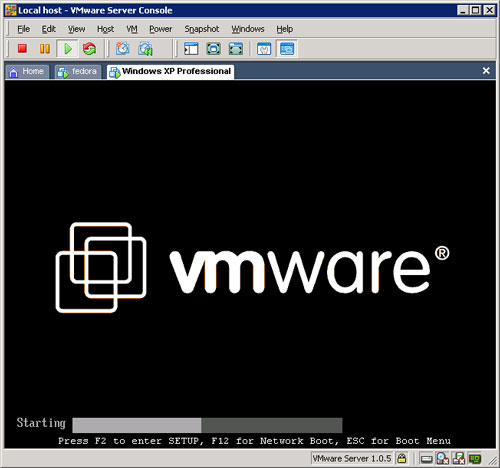The image size is (500, 468).
Task: Open the Snapshot menu
Action: (x=202, y=29)
